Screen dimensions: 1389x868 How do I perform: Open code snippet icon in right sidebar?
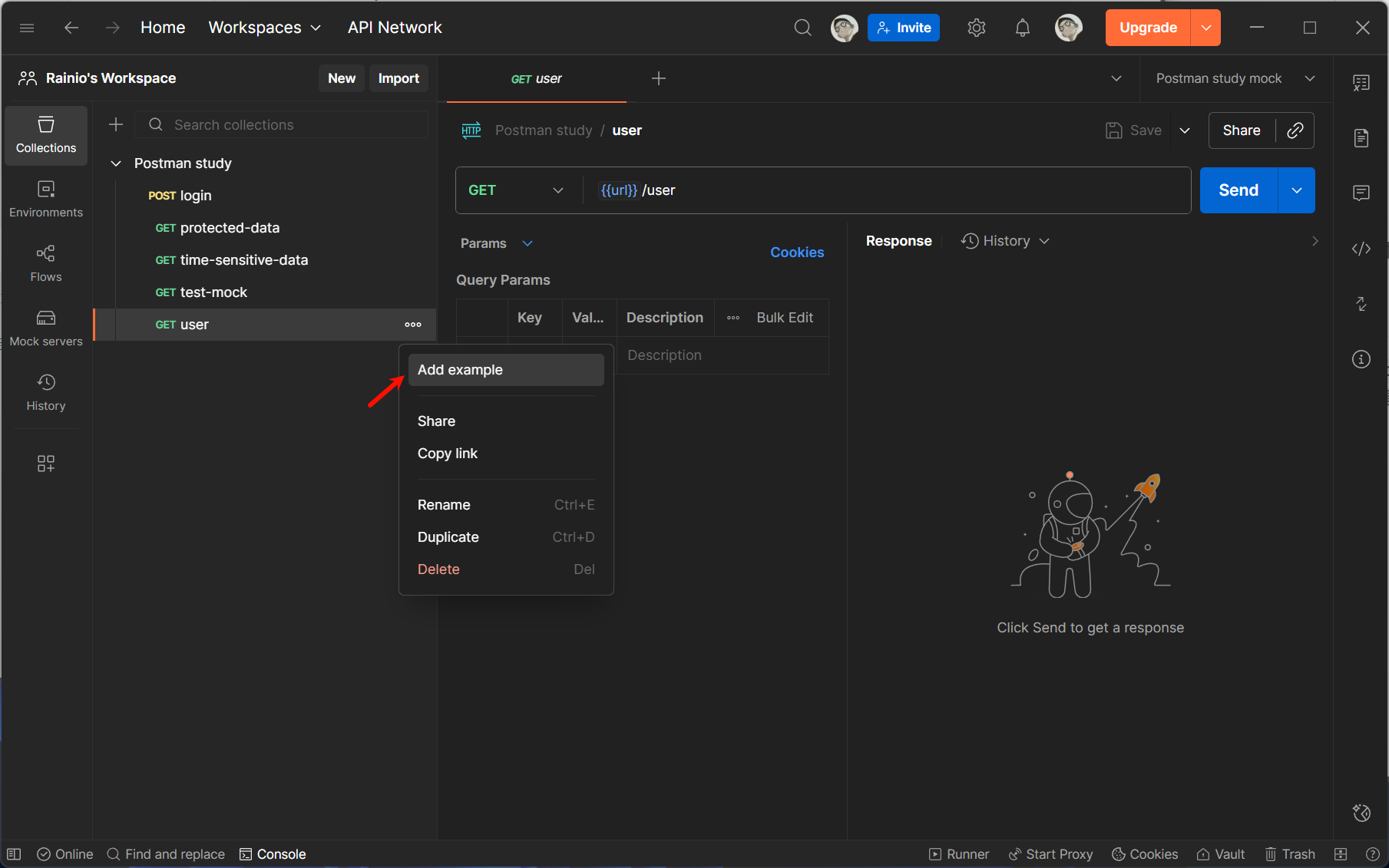pyautogui.click(x=1361, y=249)
